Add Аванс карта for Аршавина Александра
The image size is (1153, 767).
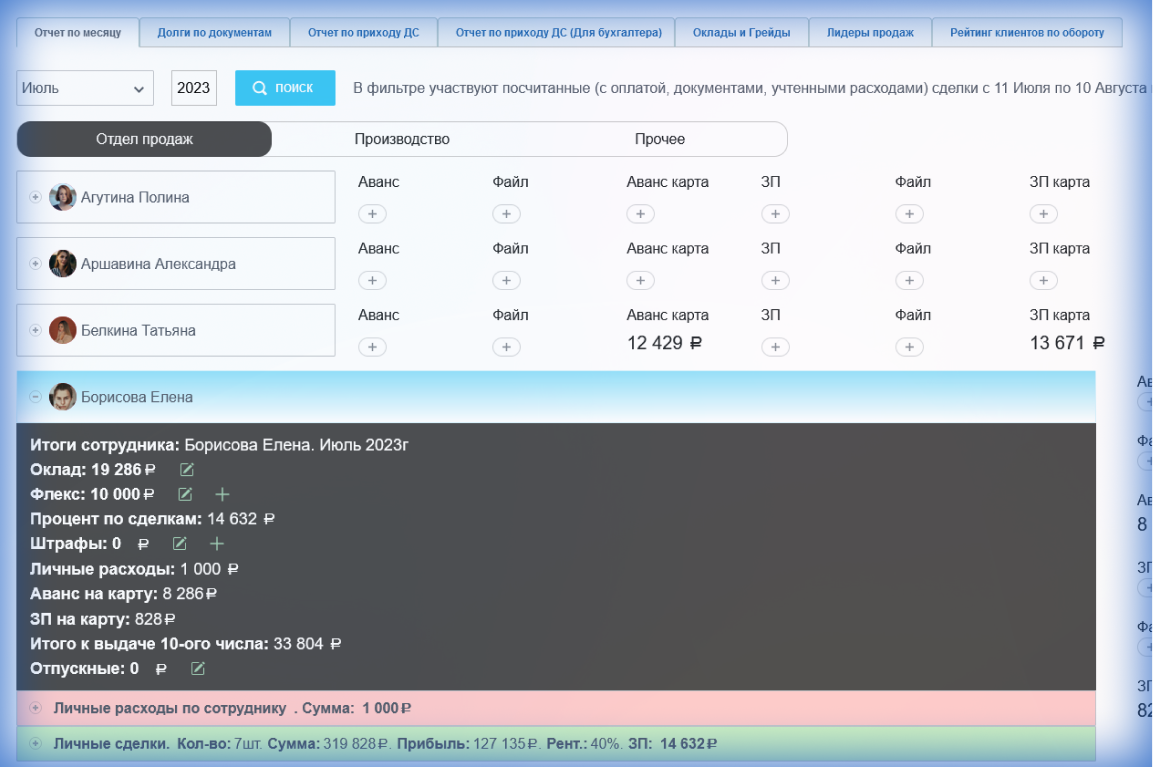[640, 280]
